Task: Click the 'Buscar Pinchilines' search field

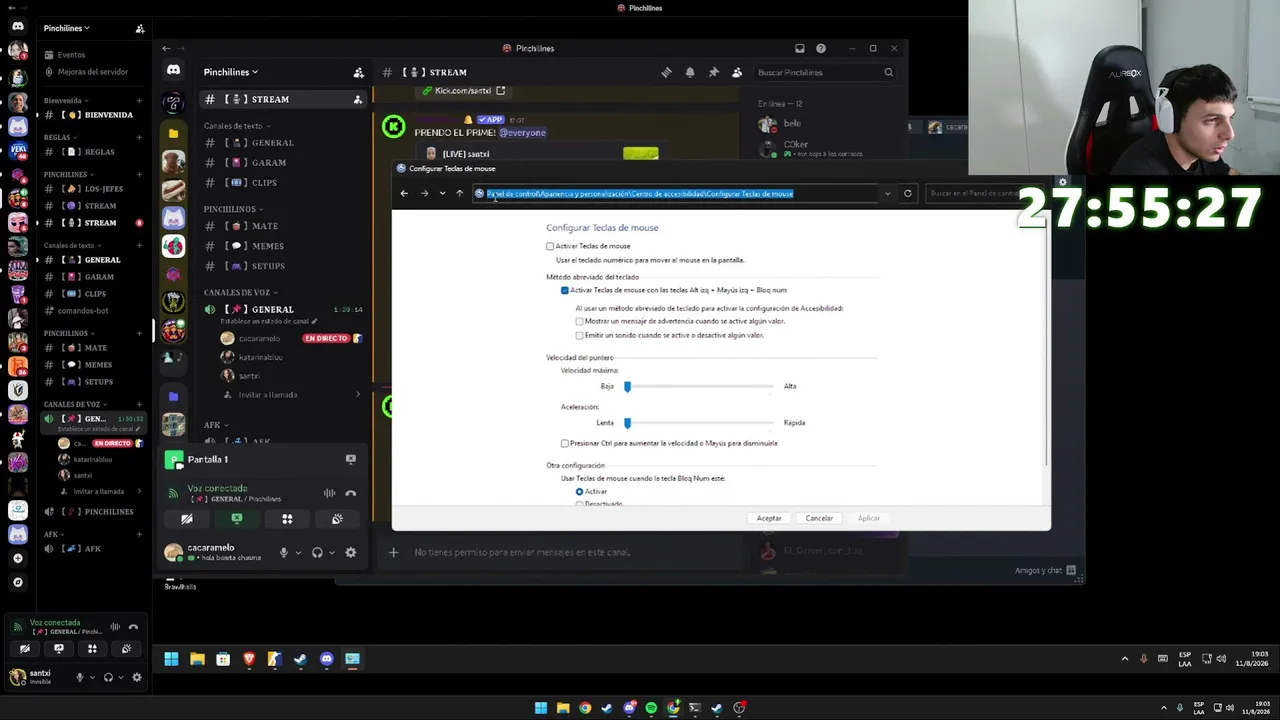Action: pos(825,72)
